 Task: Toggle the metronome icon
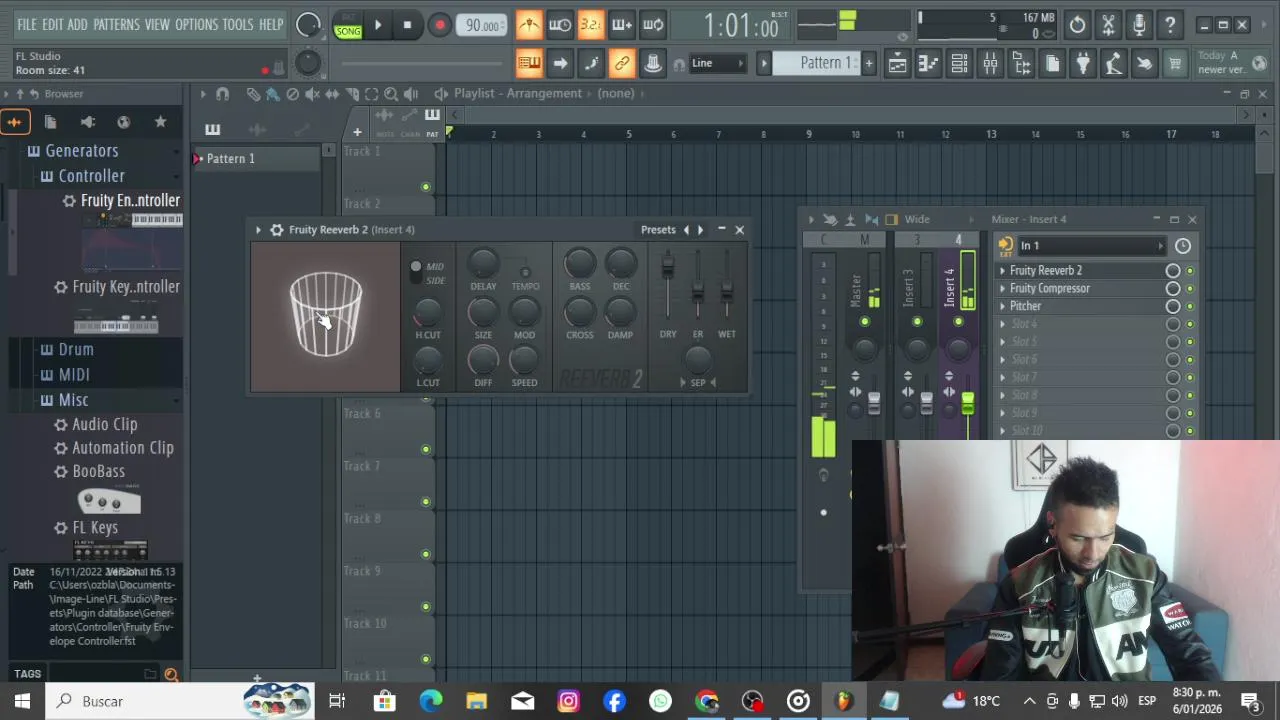(529, 25)
